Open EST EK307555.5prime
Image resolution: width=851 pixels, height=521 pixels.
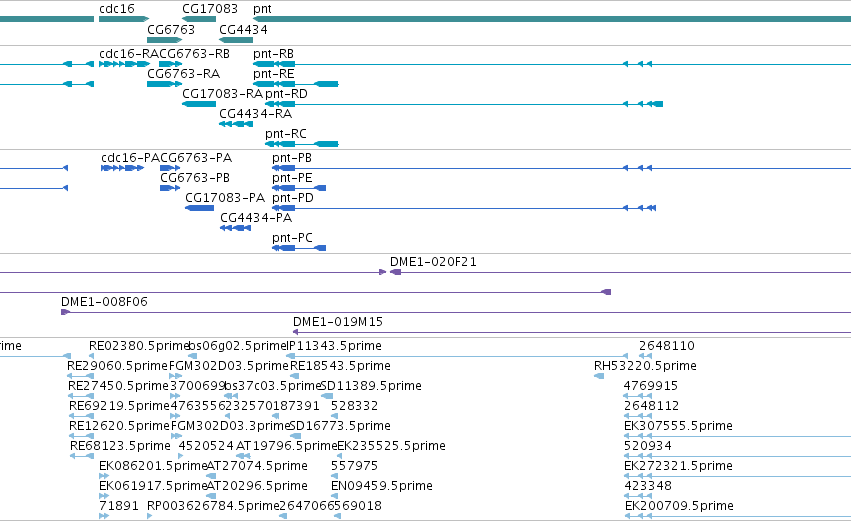pos(678,427)
